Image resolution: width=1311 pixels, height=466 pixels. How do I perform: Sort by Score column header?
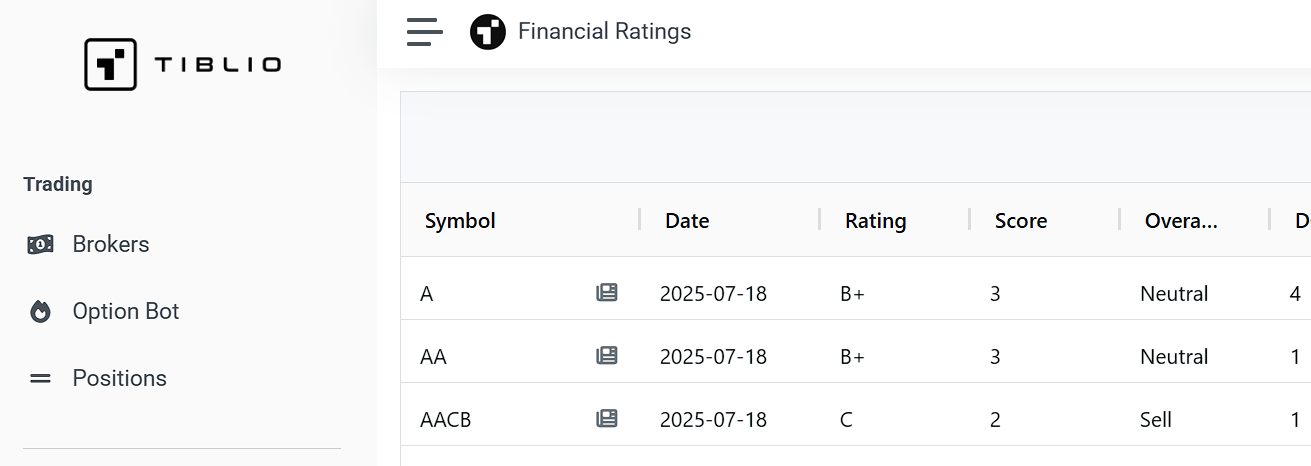(x=1021, y=221)
